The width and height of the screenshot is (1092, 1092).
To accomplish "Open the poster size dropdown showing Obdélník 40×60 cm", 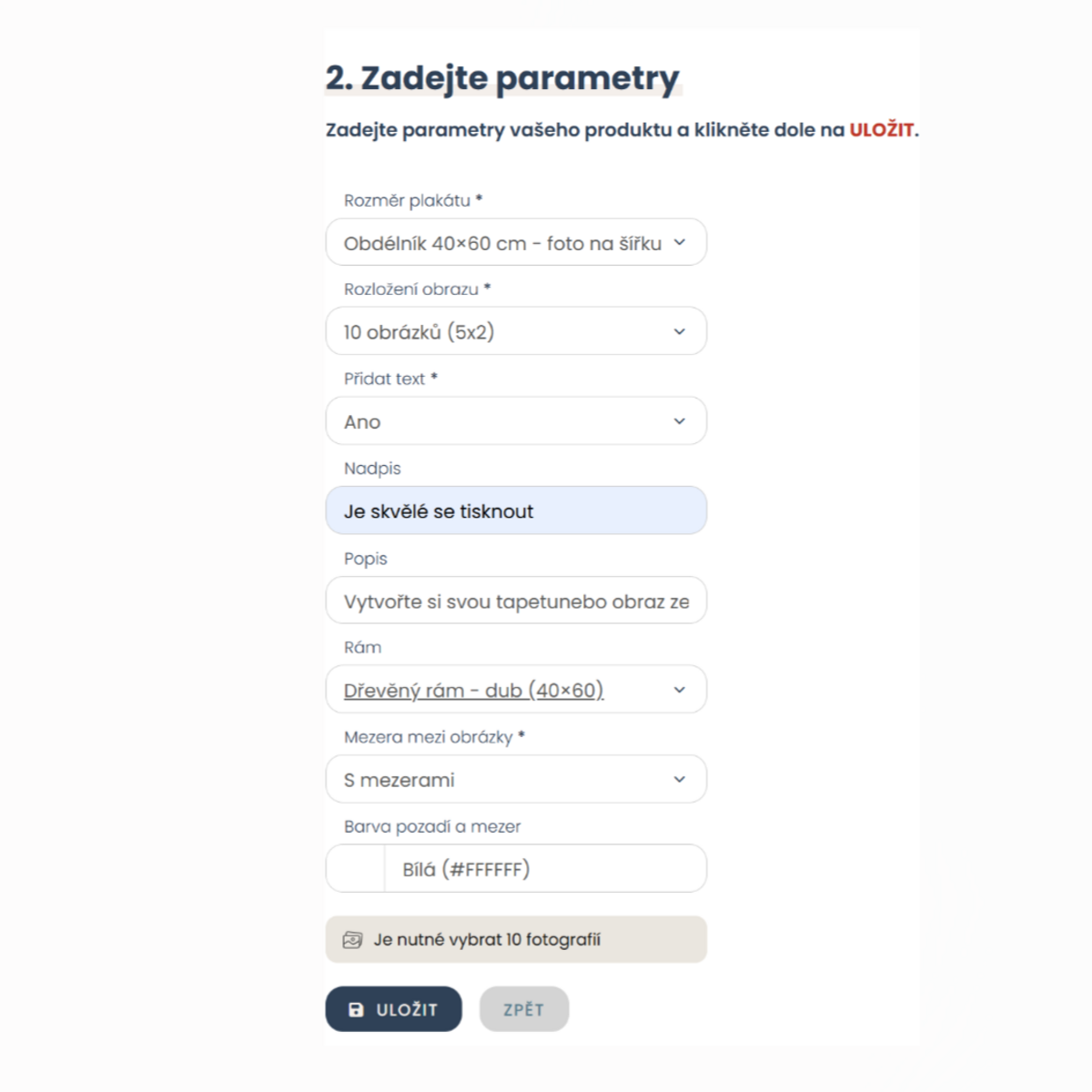I will tap(500, 243).
